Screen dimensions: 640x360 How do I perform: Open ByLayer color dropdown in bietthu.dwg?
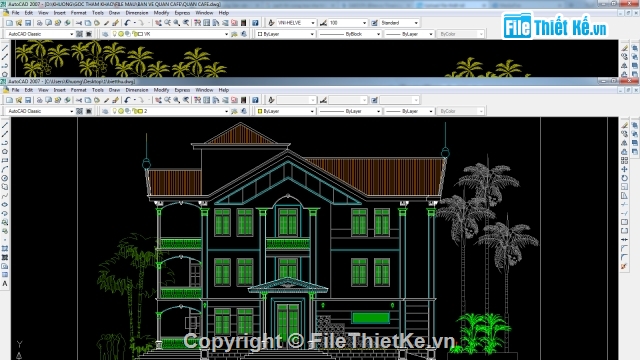[x=285, y=111]
